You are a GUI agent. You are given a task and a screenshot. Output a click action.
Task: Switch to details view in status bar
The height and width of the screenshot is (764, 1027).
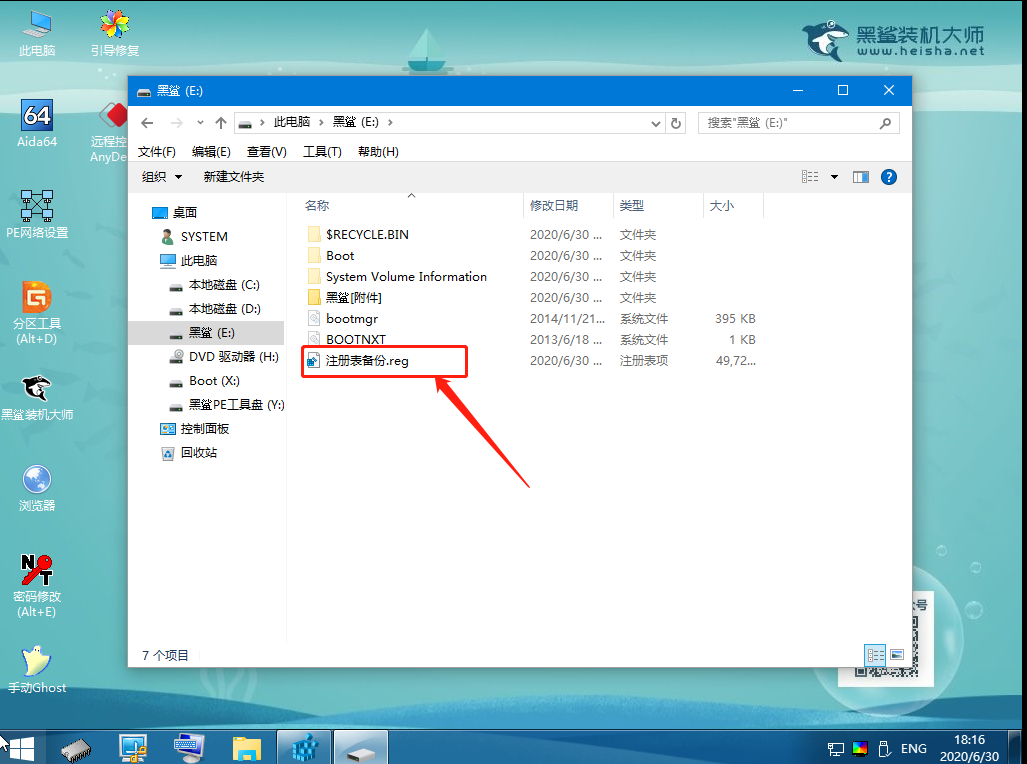click(x=875, y=655)
